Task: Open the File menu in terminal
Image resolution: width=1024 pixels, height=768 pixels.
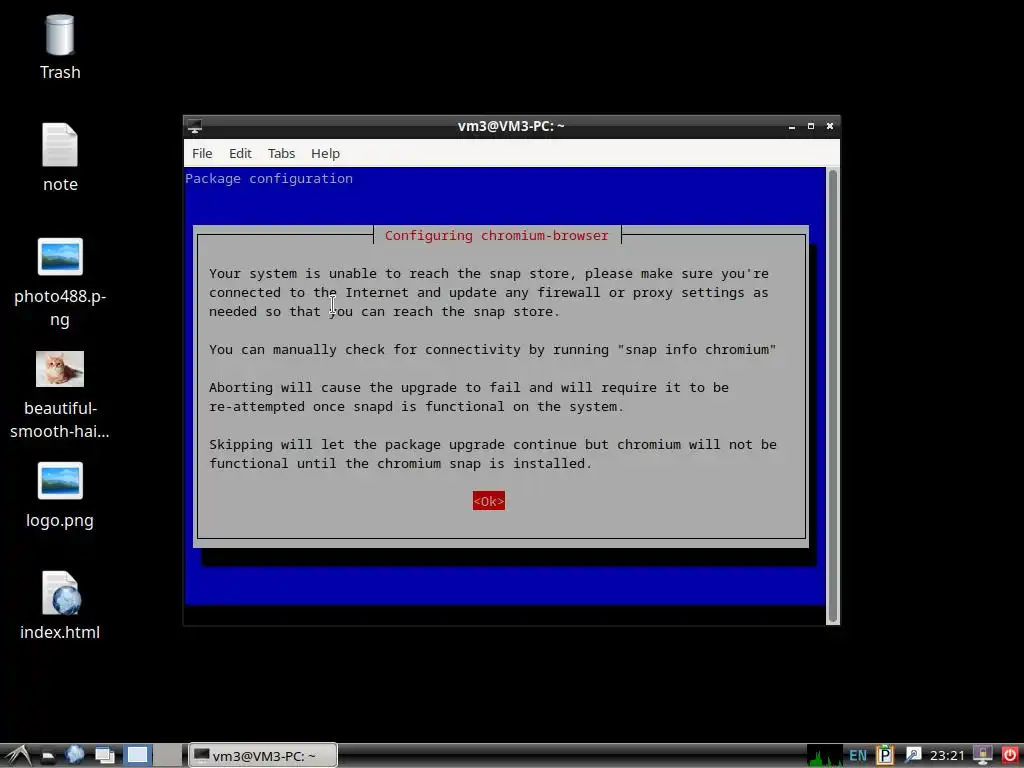Action: pyautogui.click(x=202, y=153)
